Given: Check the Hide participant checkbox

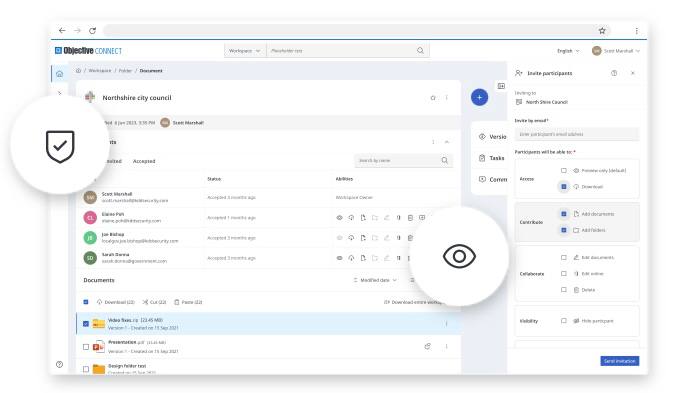Looking at the screenshot, I should (x=564, y=321).
